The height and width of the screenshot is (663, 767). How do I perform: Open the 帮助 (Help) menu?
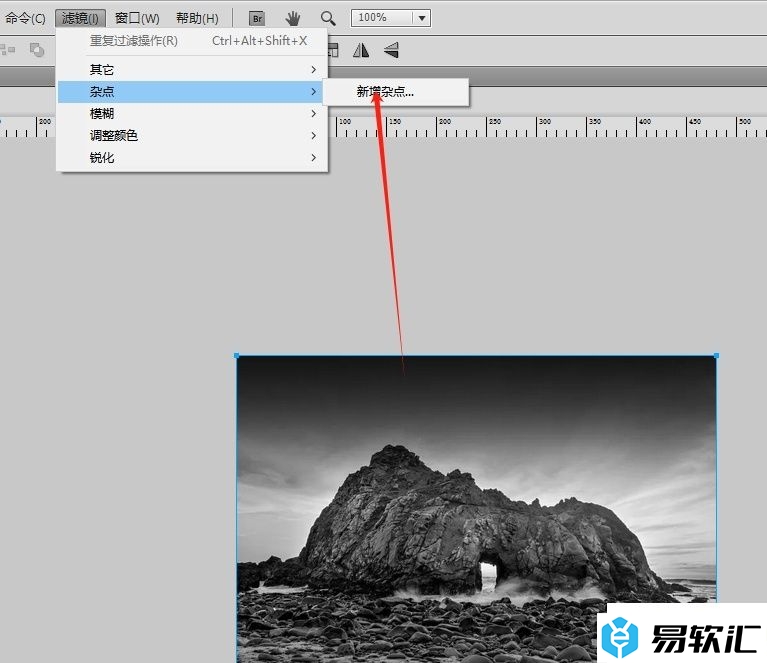click(x=197, y=18)
